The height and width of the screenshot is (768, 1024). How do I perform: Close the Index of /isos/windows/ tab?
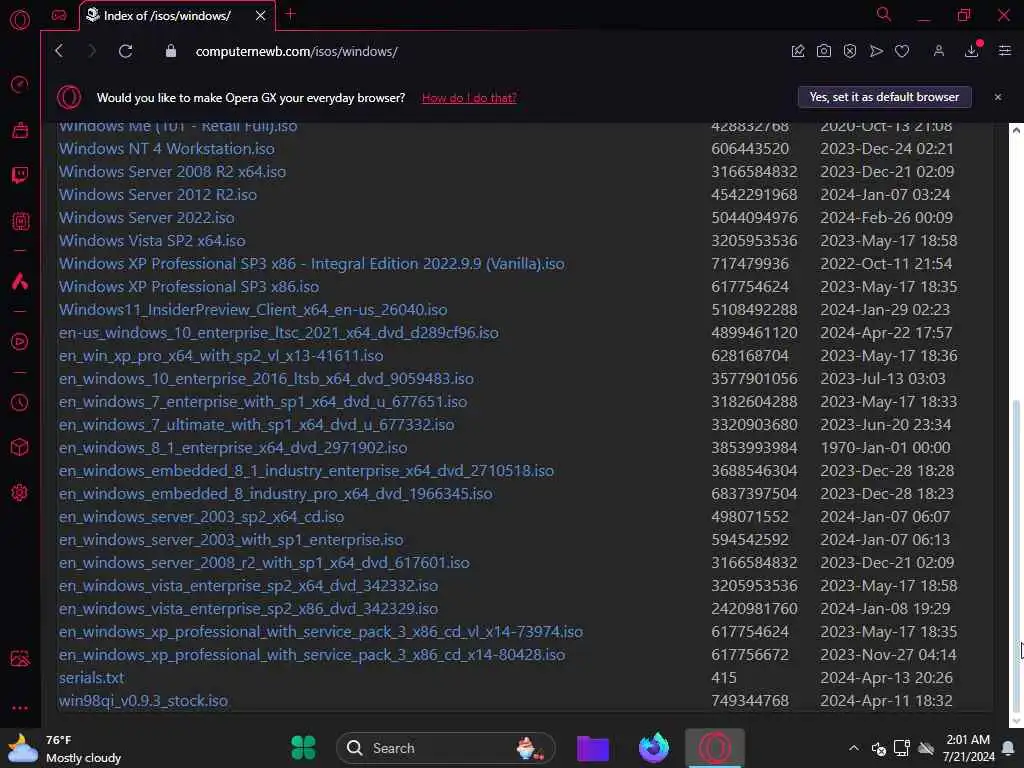coord(261,16)
